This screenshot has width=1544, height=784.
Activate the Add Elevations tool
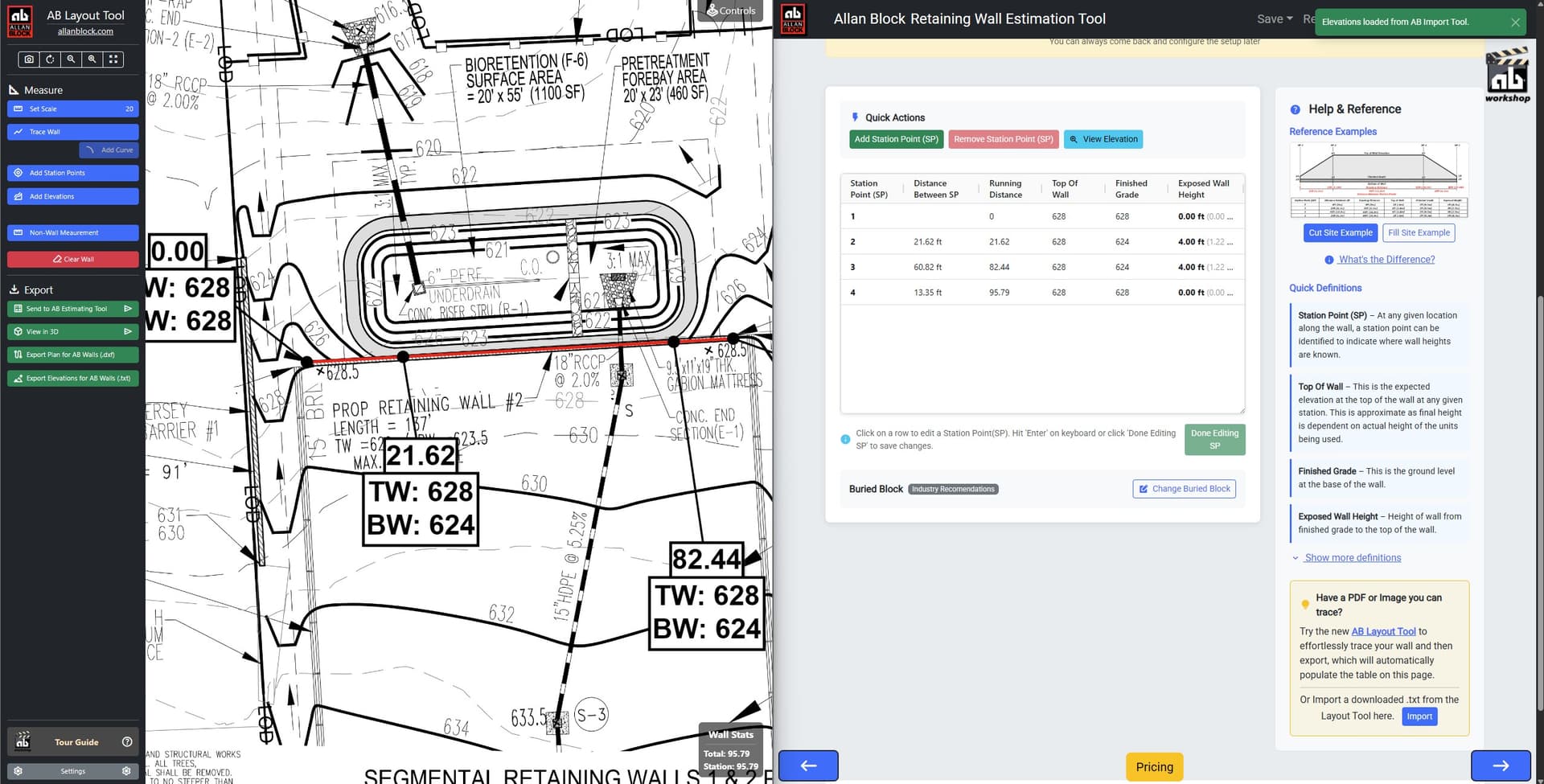pyautogui.click(x=72, y=196)
